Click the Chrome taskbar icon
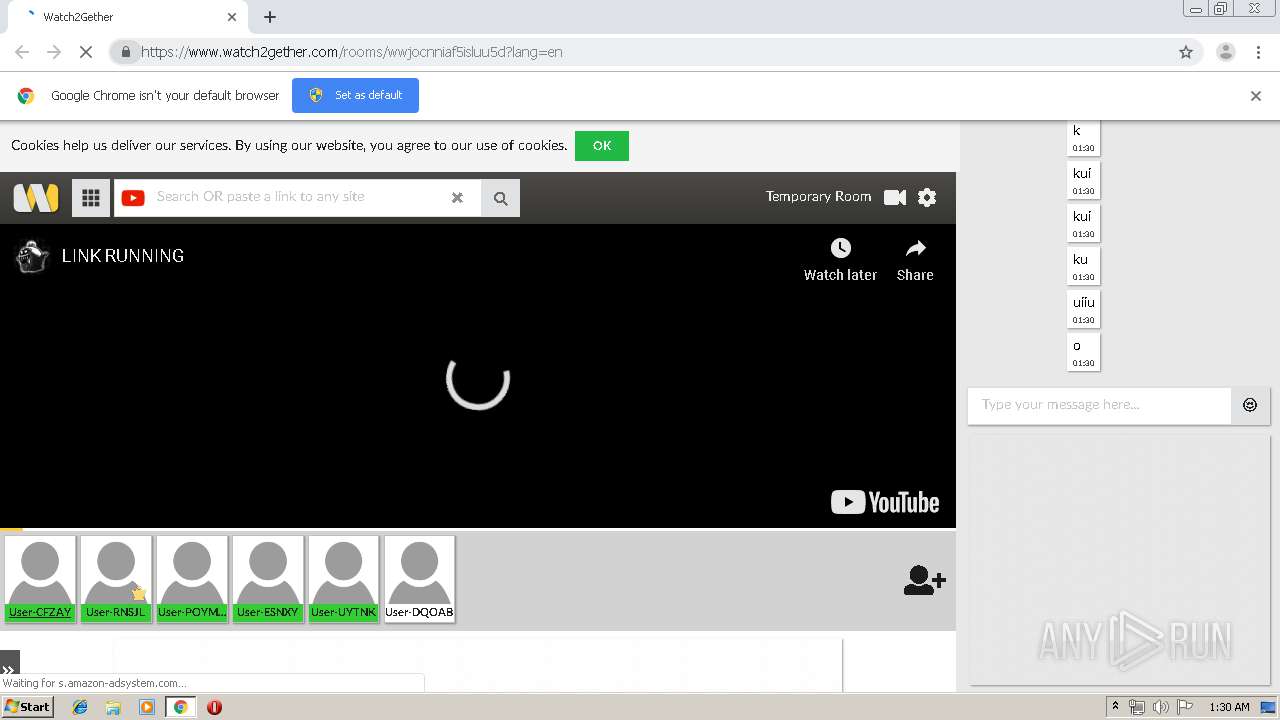The height and width of the screenshot is (720, 1280). 181,707
